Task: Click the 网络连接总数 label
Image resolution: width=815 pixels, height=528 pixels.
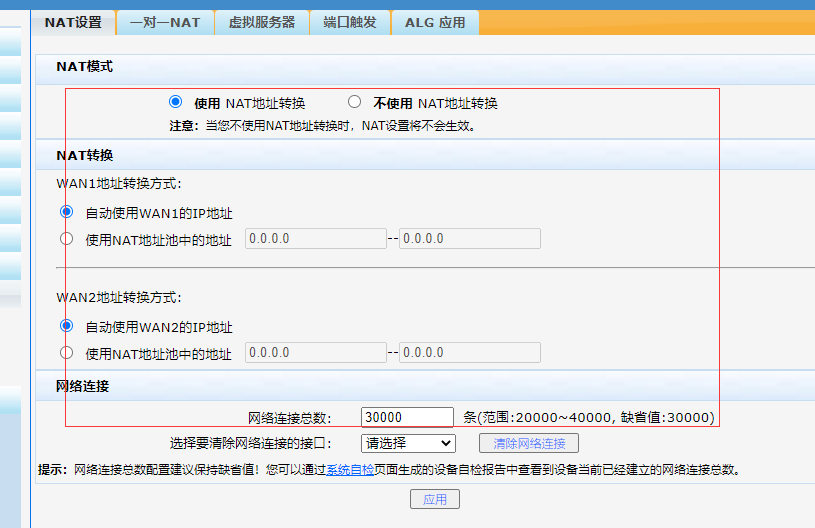Action: click(290, 418)
